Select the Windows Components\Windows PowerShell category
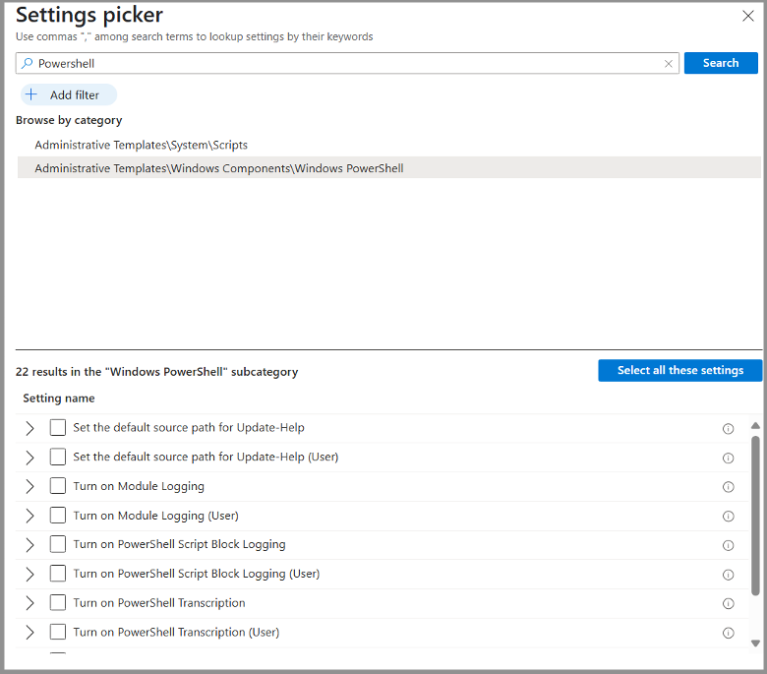This screenshot has height=674, width=767. (219, 169)
